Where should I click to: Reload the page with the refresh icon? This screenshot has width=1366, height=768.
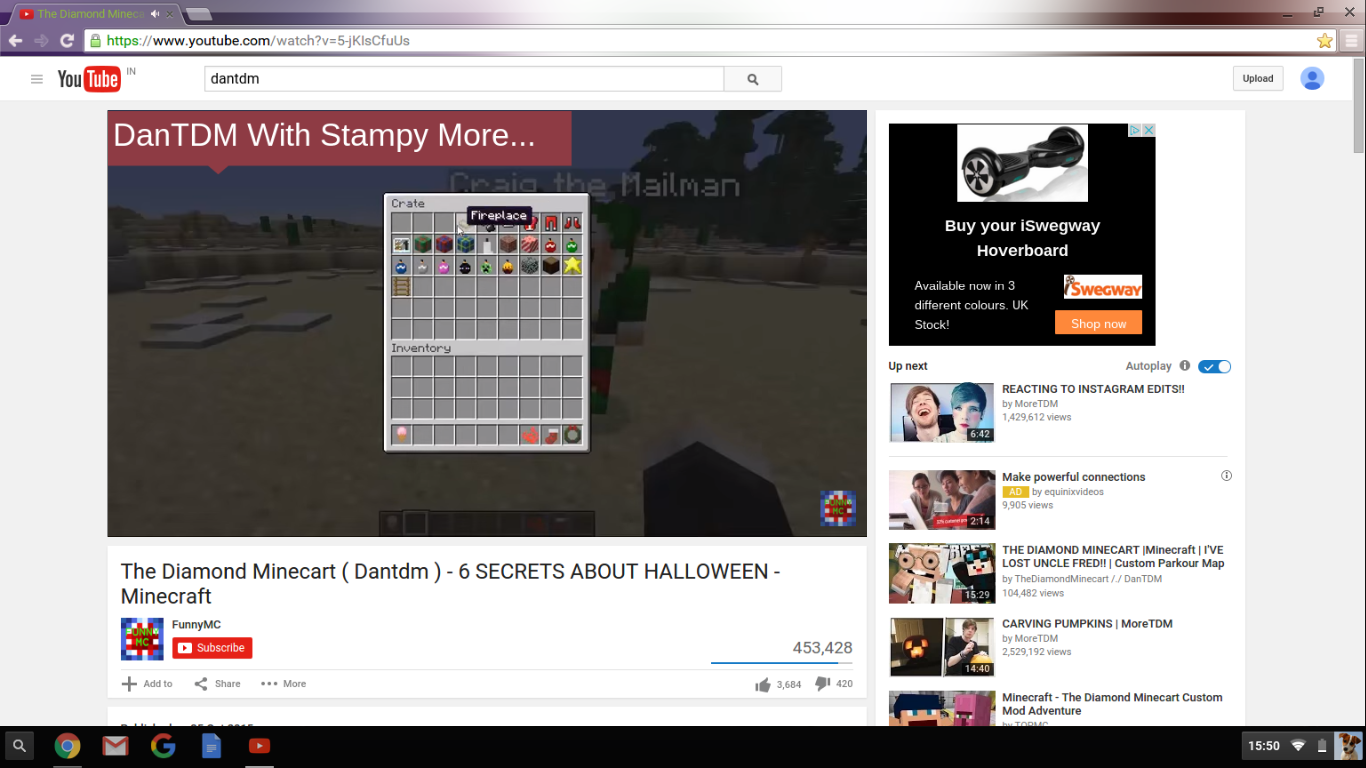coord(67,41)
